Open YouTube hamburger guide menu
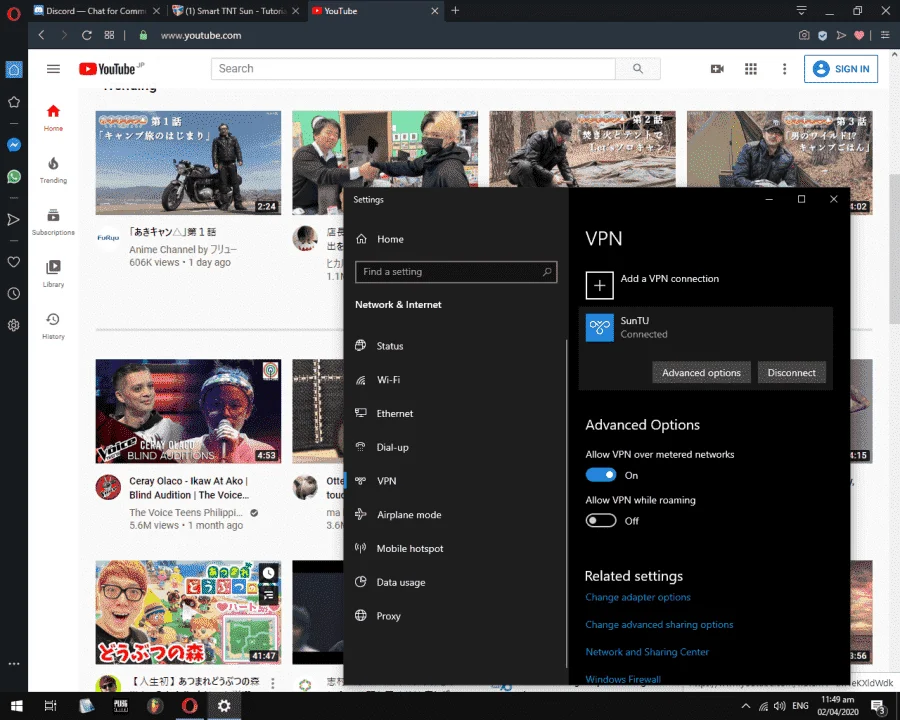 53,69
